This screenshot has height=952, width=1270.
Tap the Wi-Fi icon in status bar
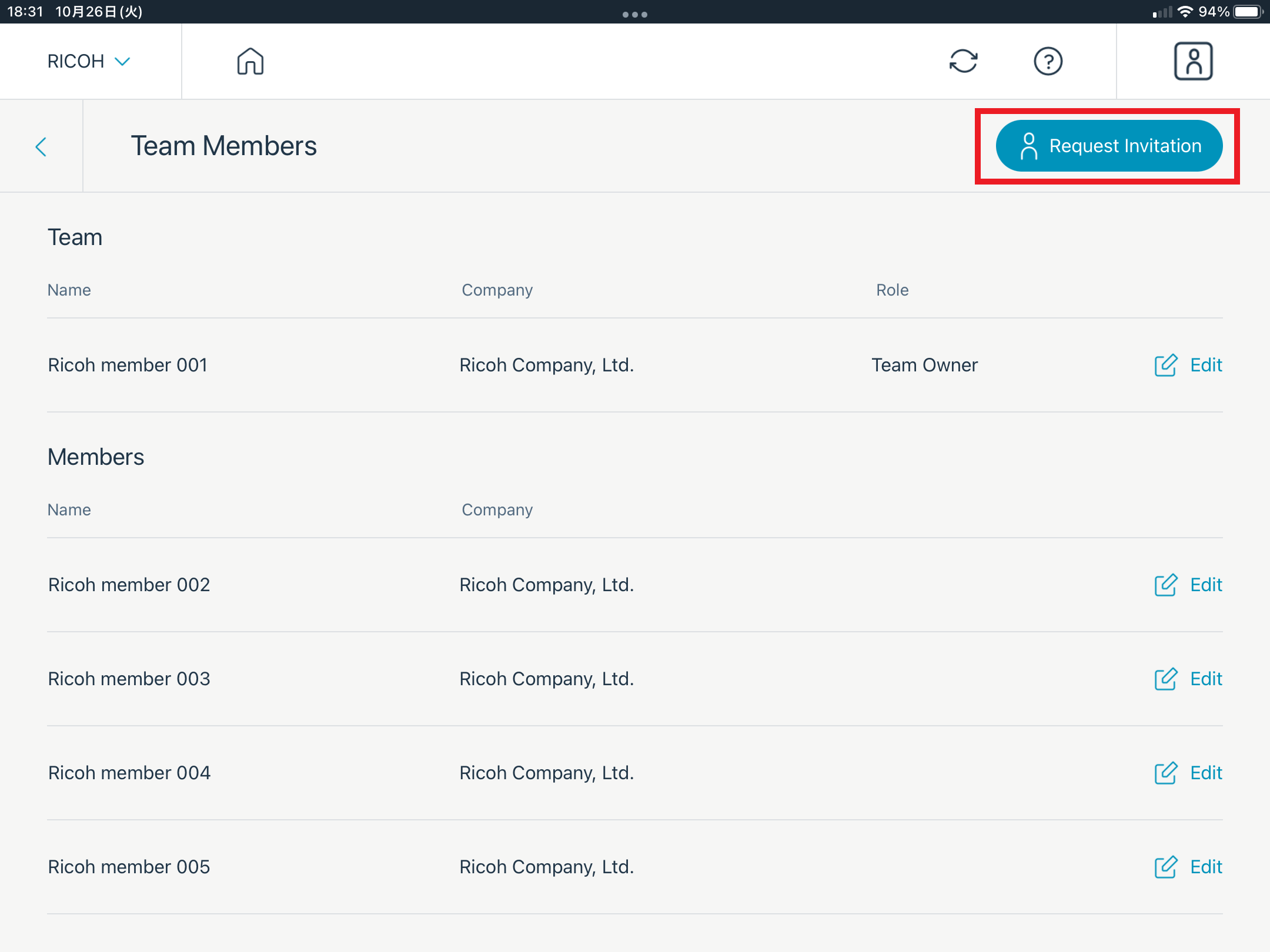tap(1185, 12)
